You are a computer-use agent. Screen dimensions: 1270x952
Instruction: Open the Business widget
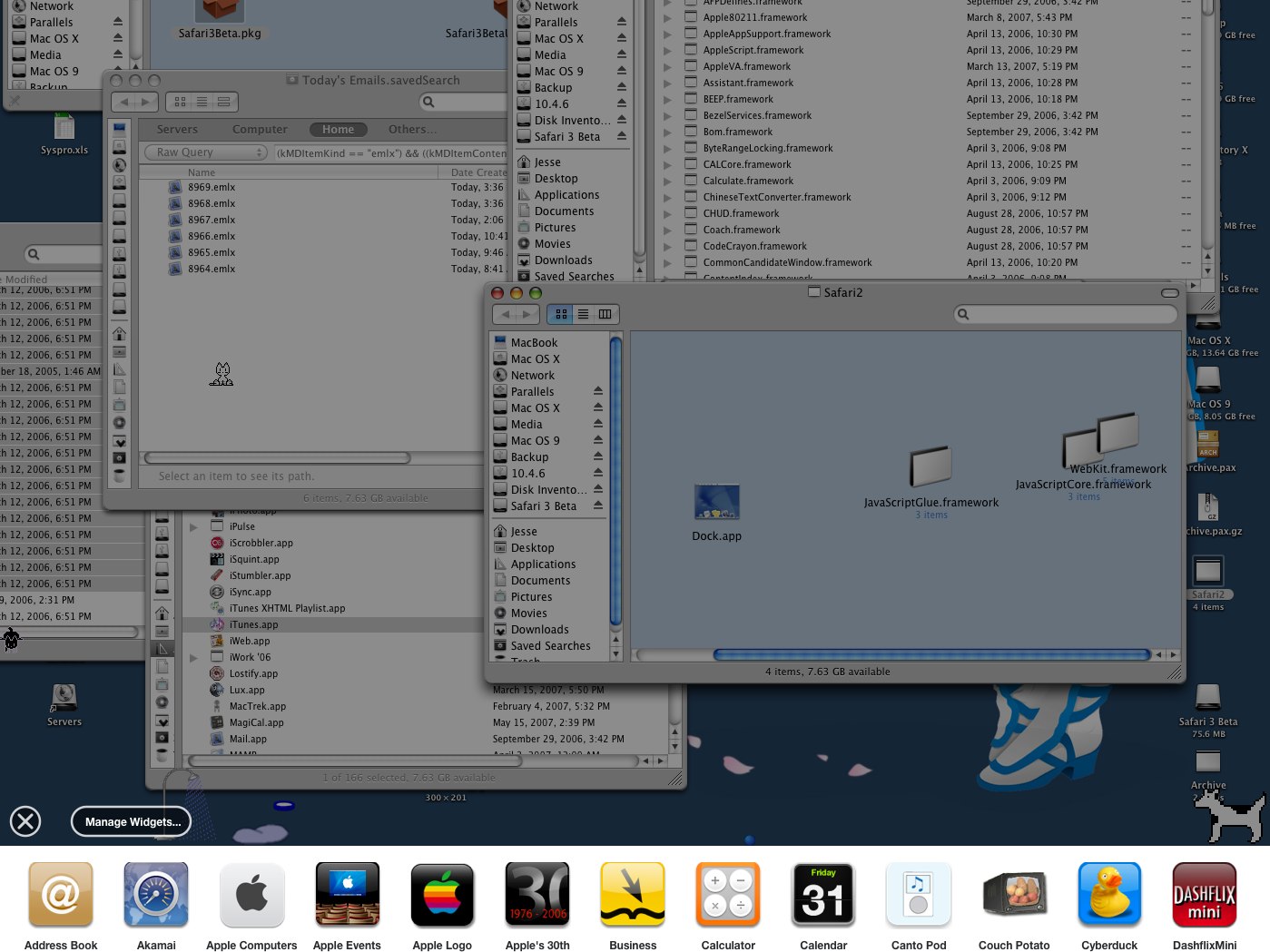coord(633,895)
